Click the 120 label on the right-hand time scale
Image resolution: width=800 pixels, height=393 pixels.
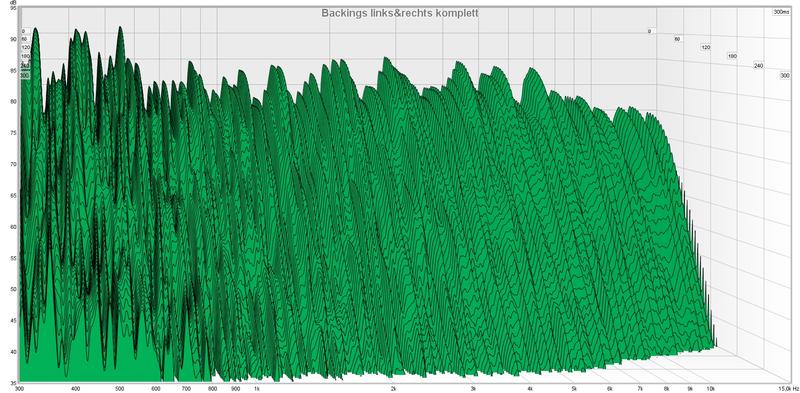(x=706, y=47)
